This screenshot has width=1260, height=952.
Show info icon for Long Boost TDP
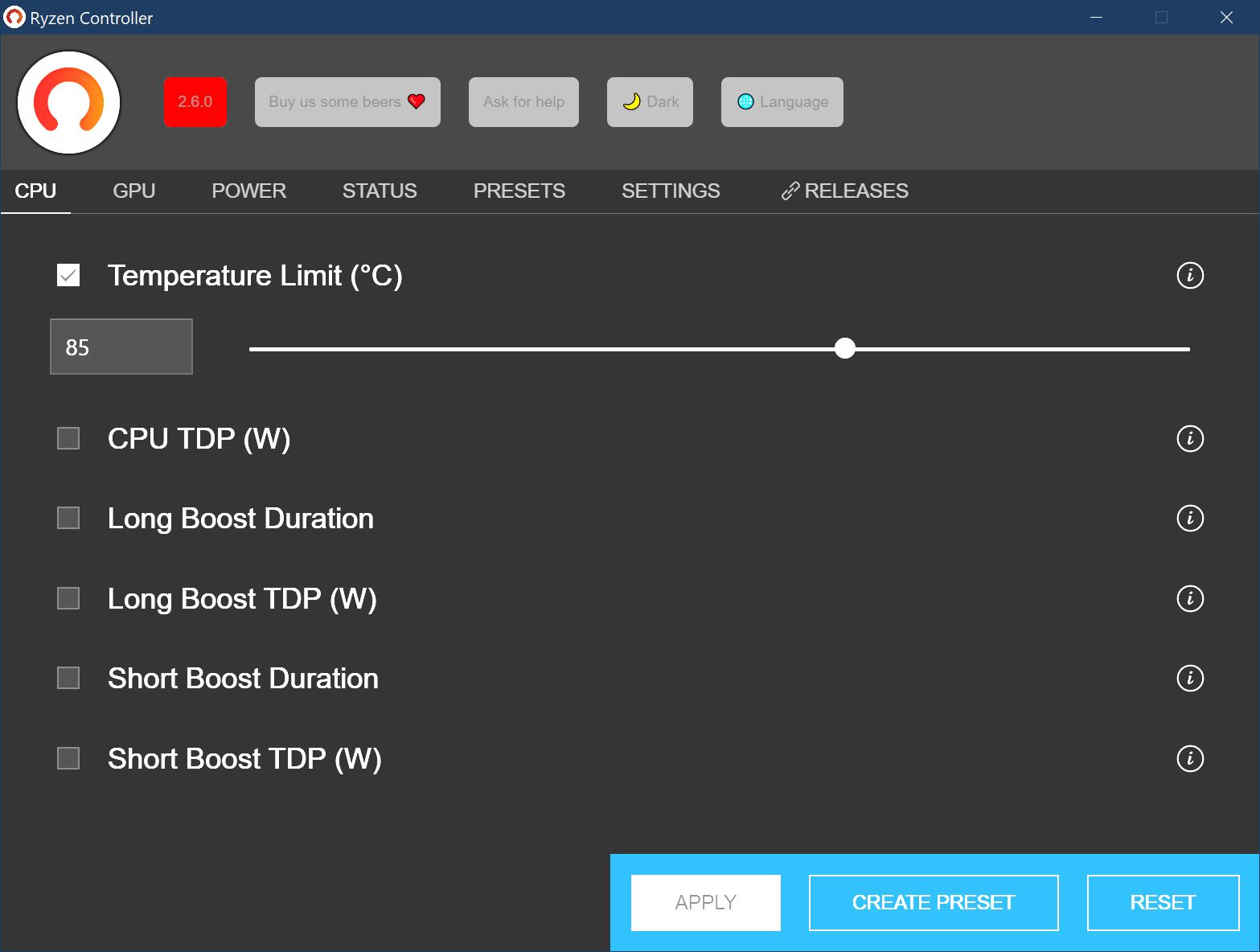tap(1190, 598)
